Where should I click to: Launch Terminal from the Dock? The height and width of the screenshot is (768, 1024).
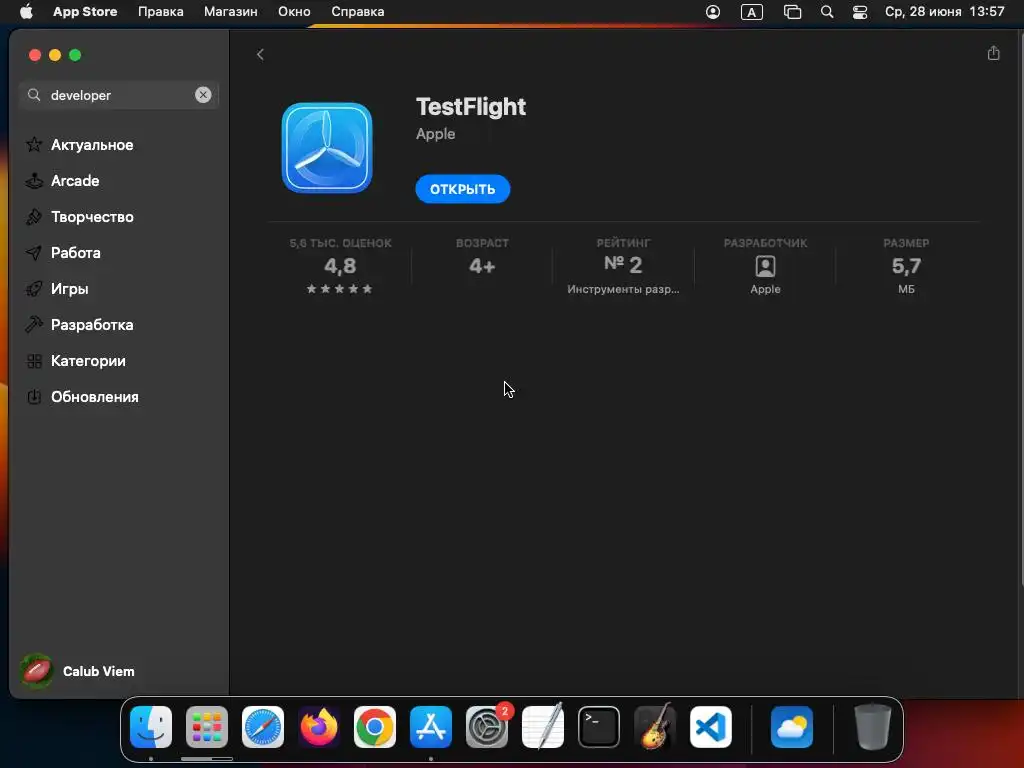(599, 727)
